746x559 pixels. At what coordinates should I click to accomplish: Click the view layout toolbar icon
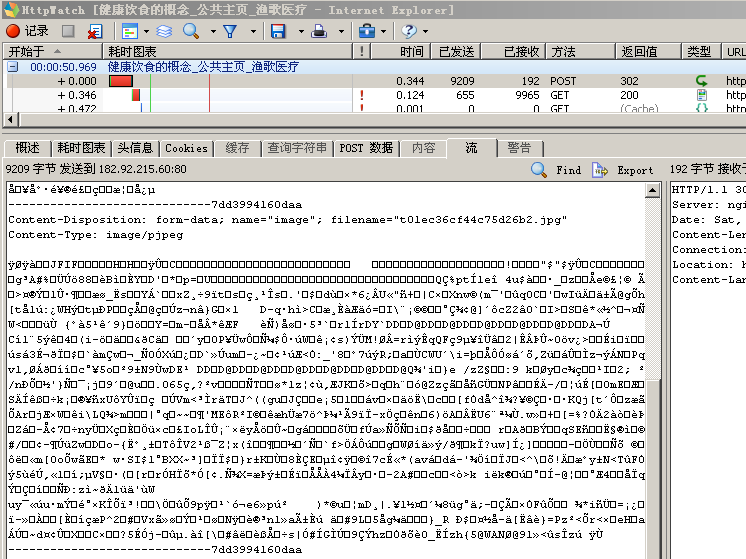(129, 31)
